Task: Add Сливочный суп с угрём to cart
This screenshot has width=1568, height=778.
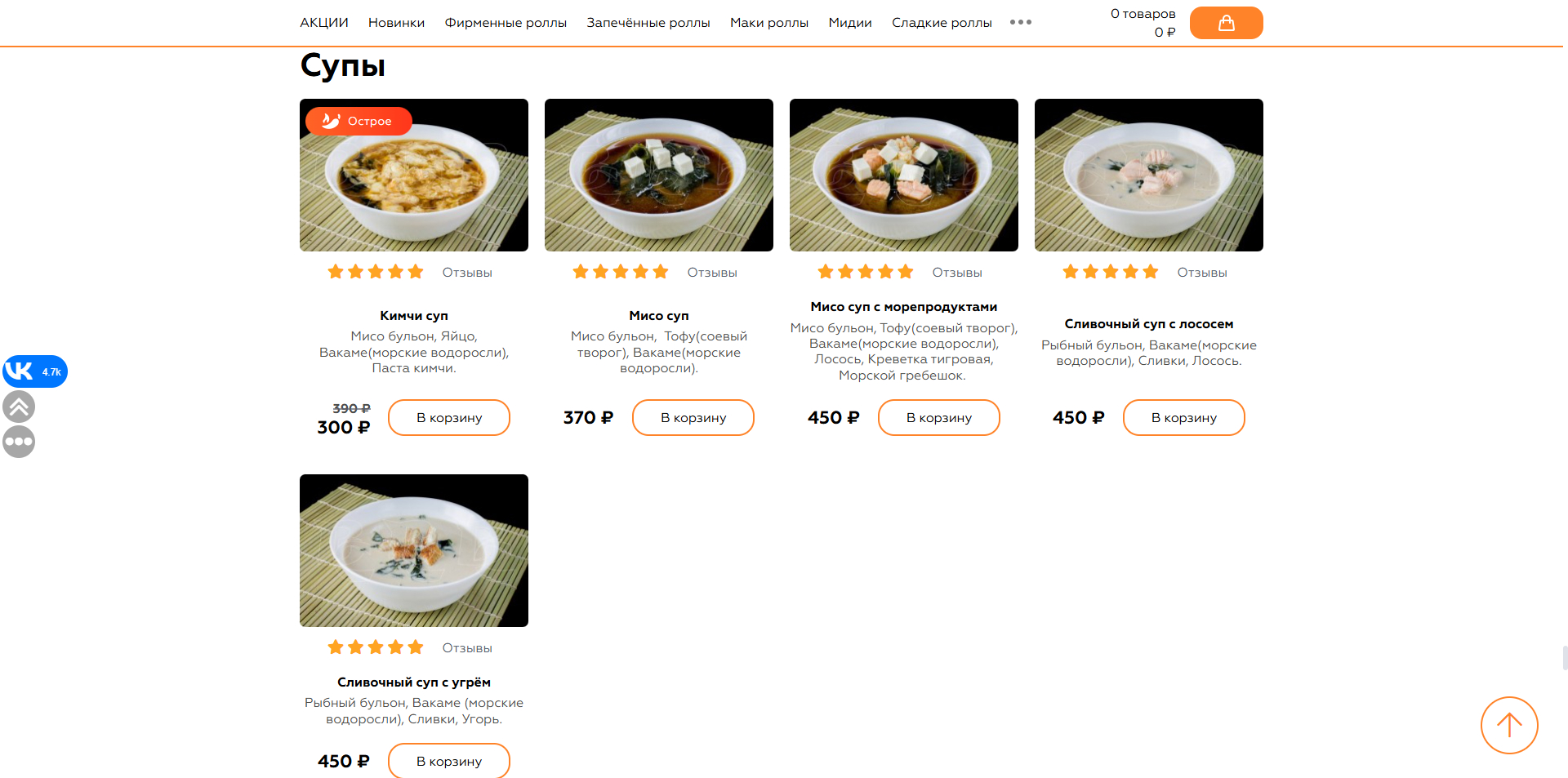Action: [449, 761]
